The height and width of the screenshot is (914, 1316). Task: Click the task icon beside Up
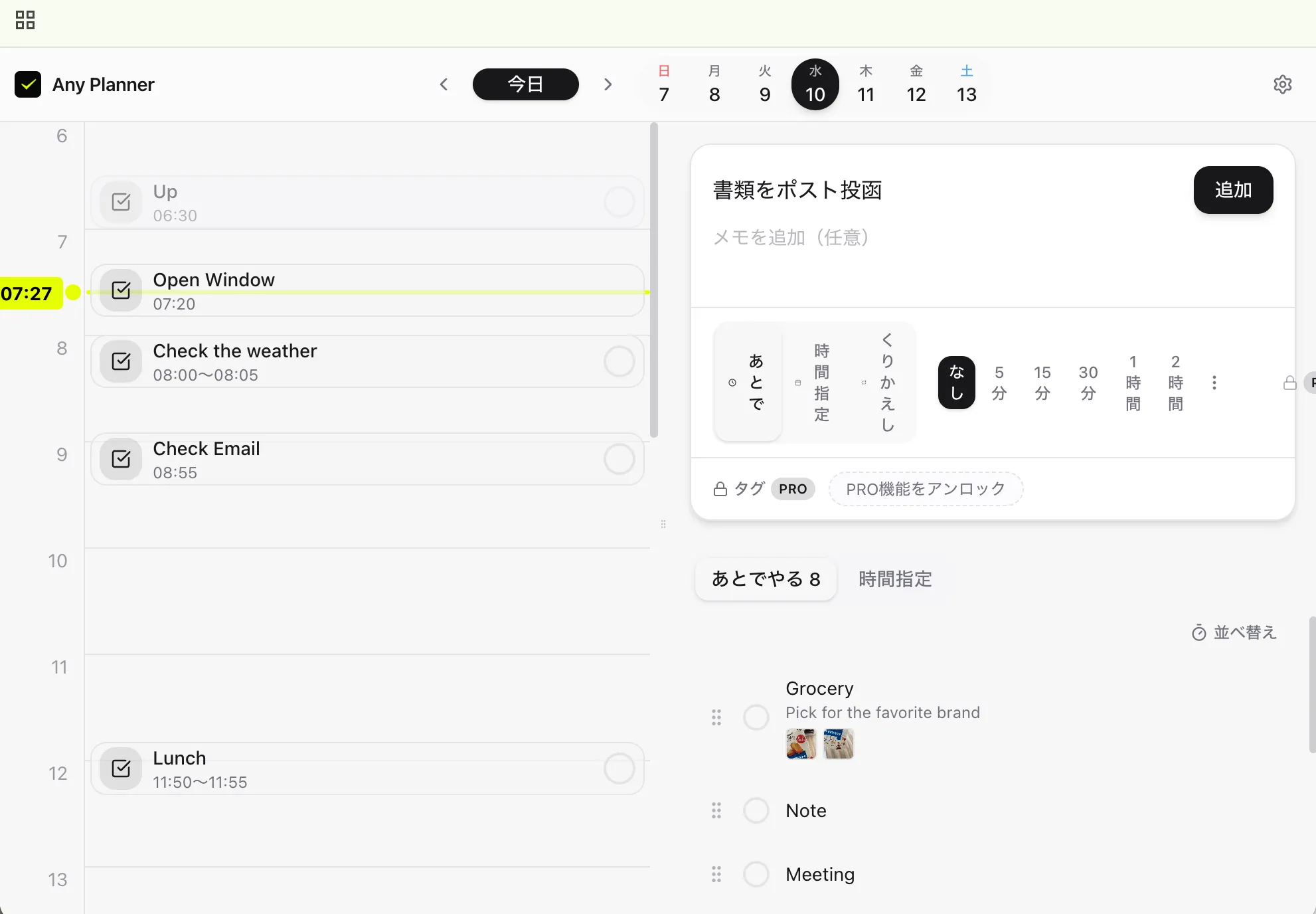(x=121, y=202)
